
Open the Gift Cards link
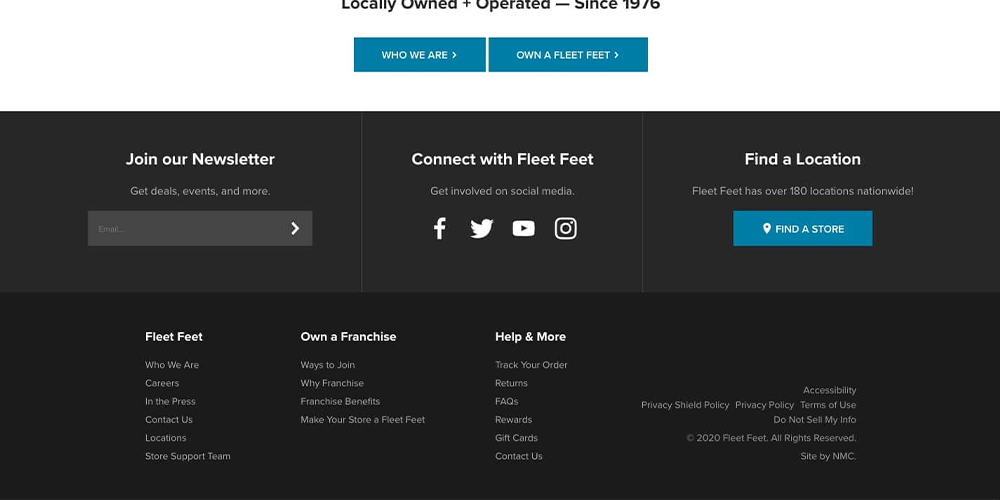(x=517, y=438)
